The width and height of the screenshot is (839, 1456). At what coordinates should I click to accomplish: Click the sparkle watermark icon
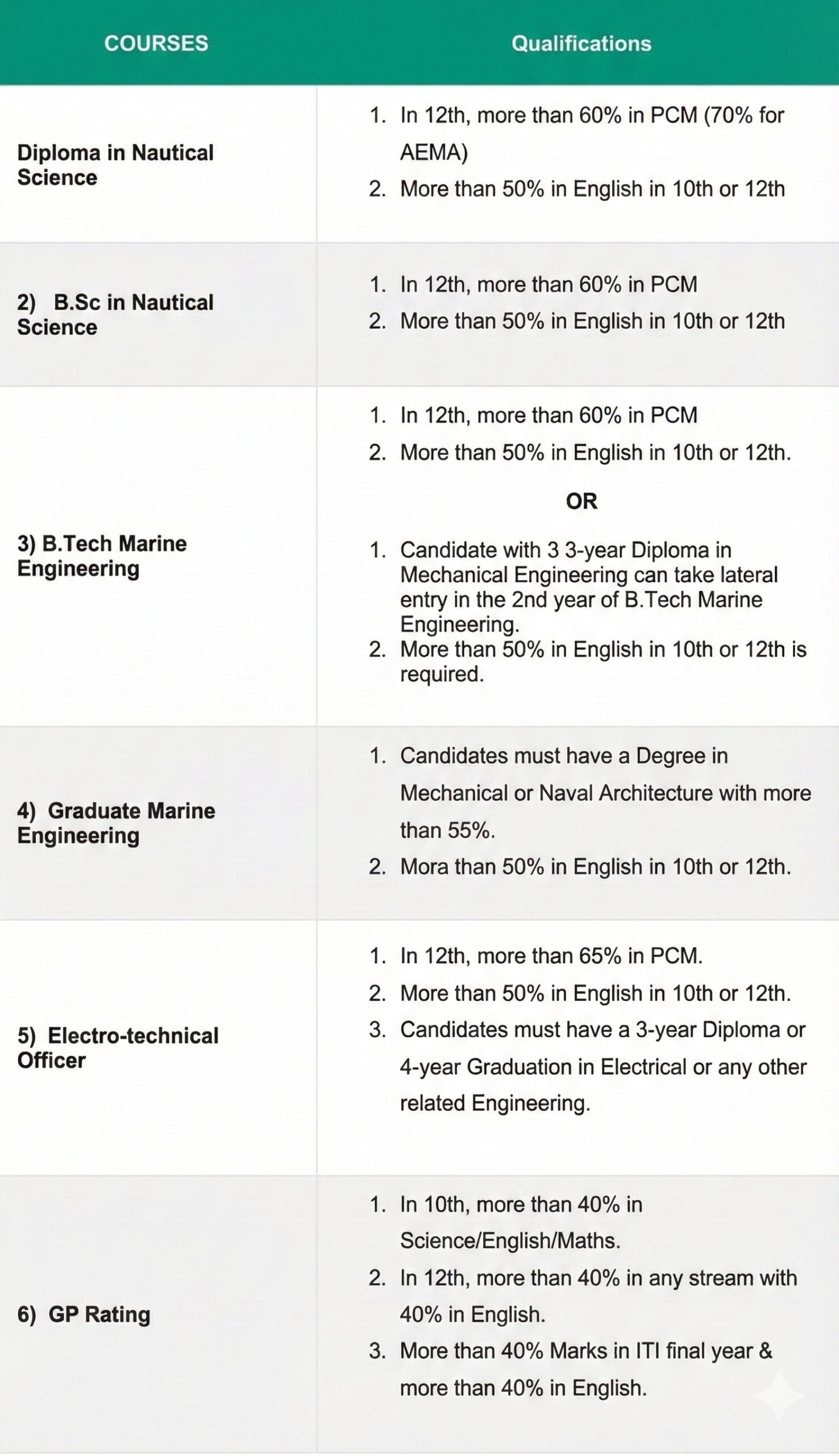(x=779, y=1396)
